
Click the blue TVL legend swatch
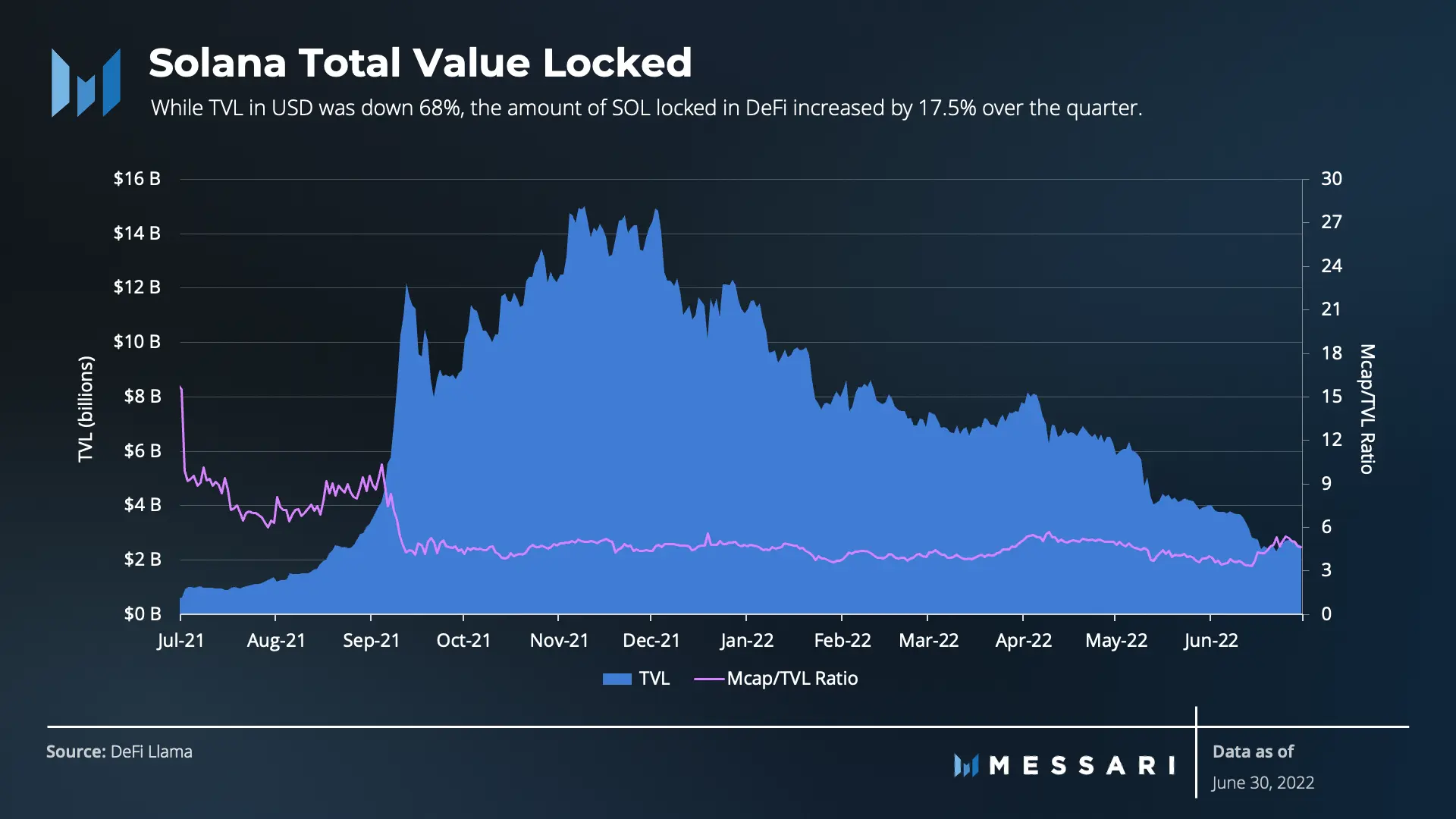pyautogui.click(x=617, y=679)
